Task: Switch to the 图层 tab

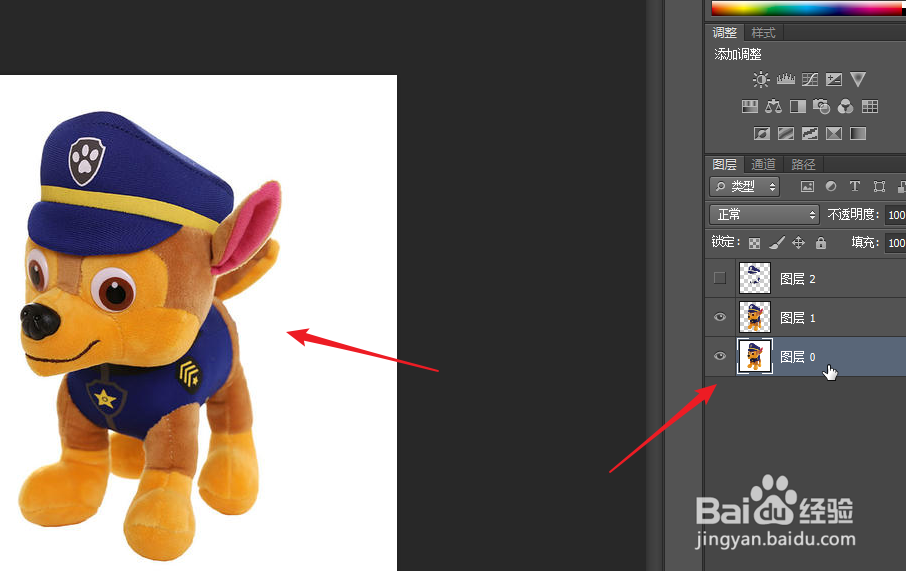Action: [725, 164]
